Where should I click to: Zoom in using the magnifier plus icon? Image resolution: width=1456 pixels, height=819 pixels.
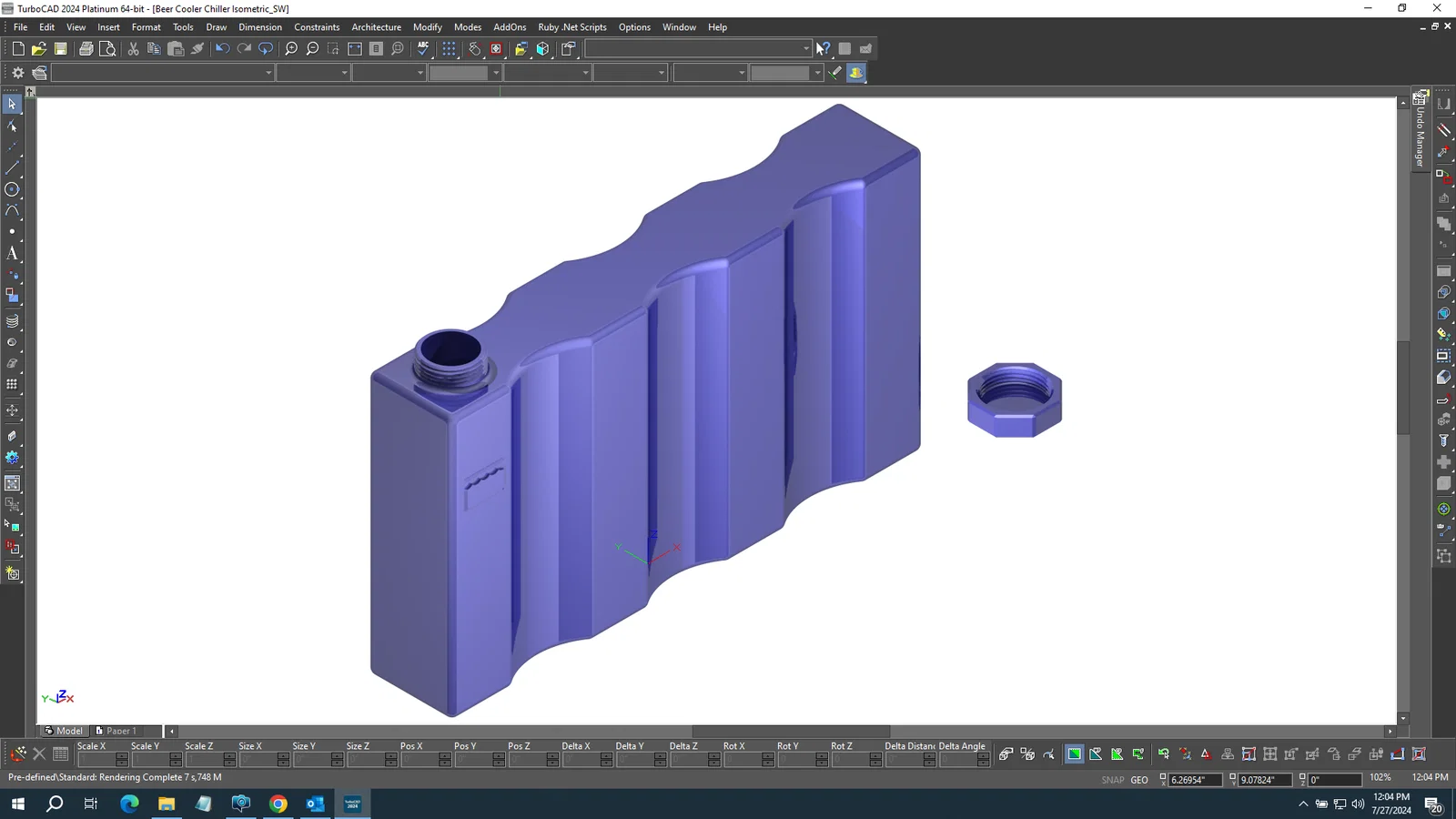[291, 49]
